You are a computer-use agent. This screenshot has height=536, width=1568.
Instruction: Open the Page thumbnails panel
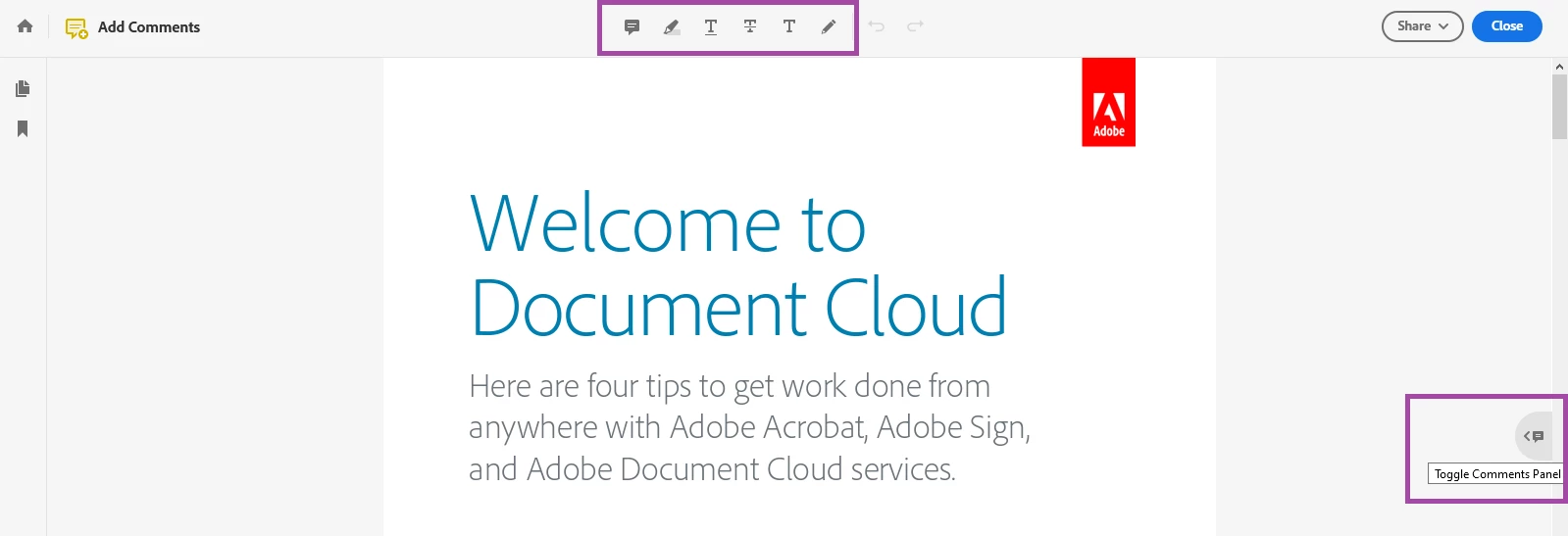point(23,89)
